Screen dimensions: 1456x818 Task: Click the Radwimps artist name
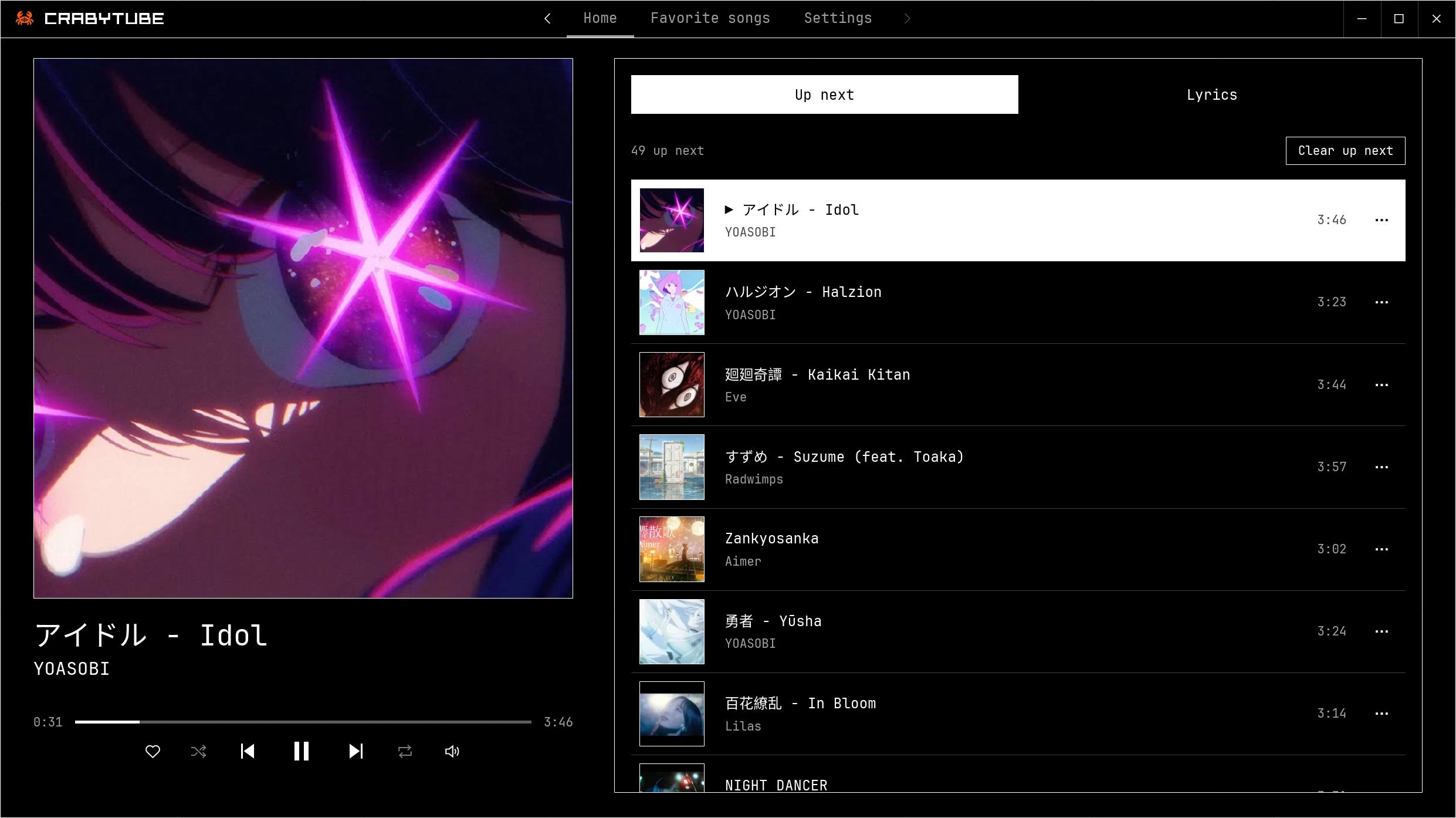tap(754, 479)
